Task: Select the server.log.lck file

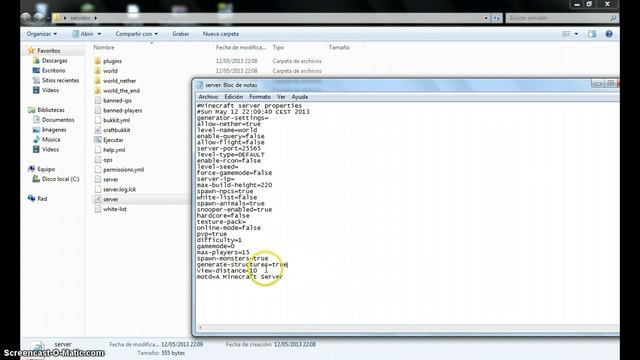Action: (x=119, y=189)
